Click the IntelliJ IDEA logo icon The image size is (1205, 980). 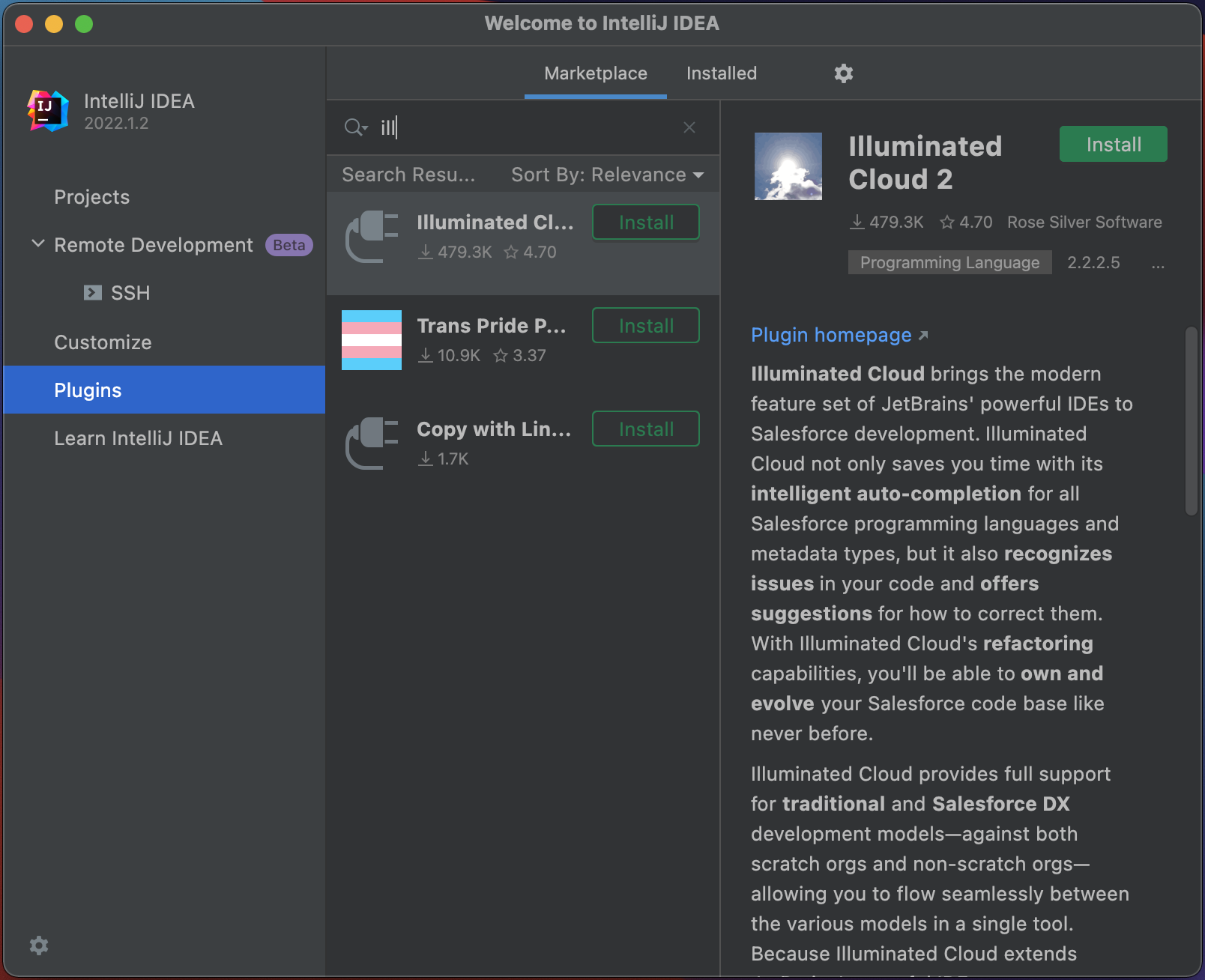pyautogui.click(x=48, y=111)
